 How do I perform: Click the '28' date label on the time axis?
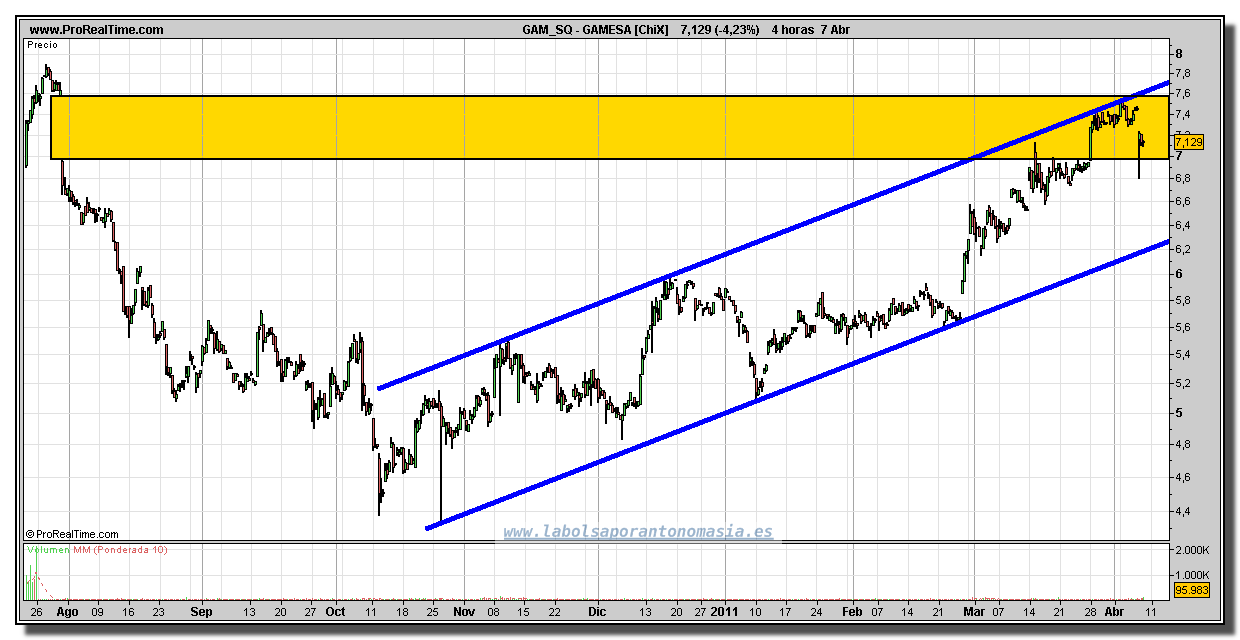tap(1091, 611)
